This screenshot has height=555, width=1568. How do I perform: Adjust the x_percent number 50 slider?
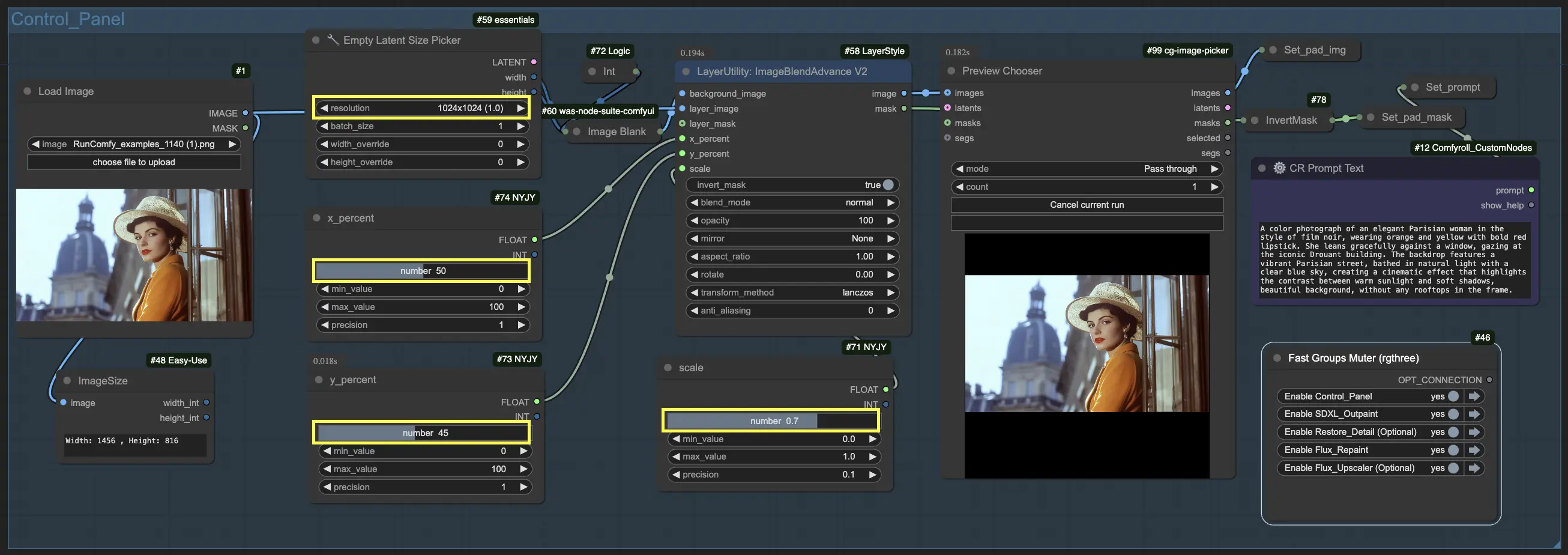click(x=422, y=271)
